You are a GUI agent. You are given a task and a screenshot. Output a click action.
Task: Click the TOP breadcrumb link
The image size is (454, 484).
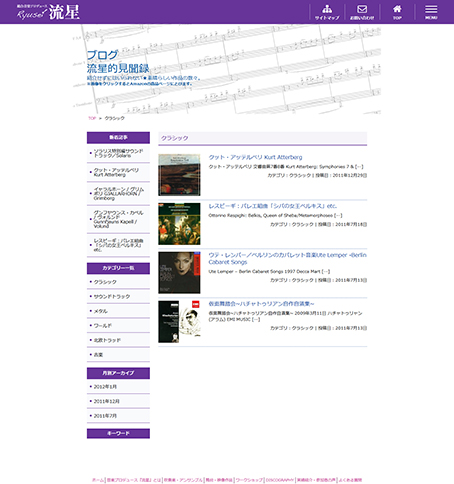click(x=92, y=118)
